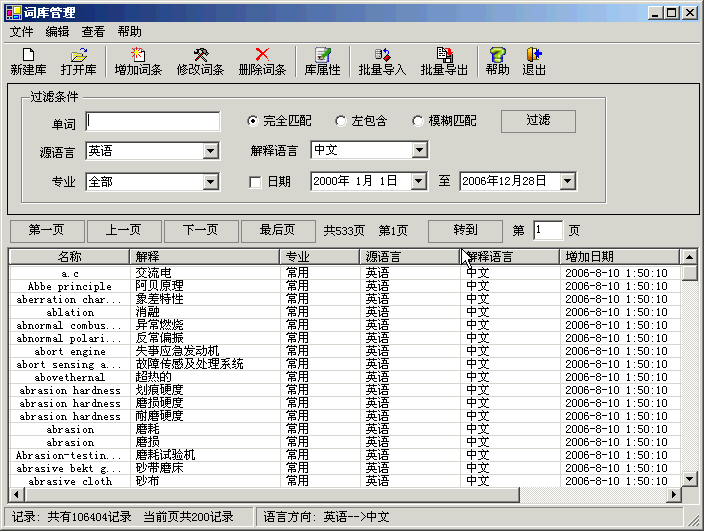The width and height of the screenshot is (704, 531).
Task: Click the 批量导出 (batch export) icon
Action: (444, 55)
